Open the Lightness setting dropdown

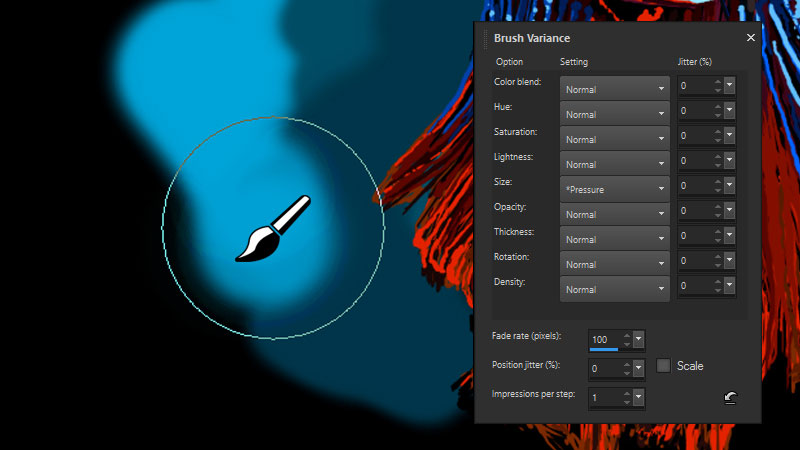point(615,164)
